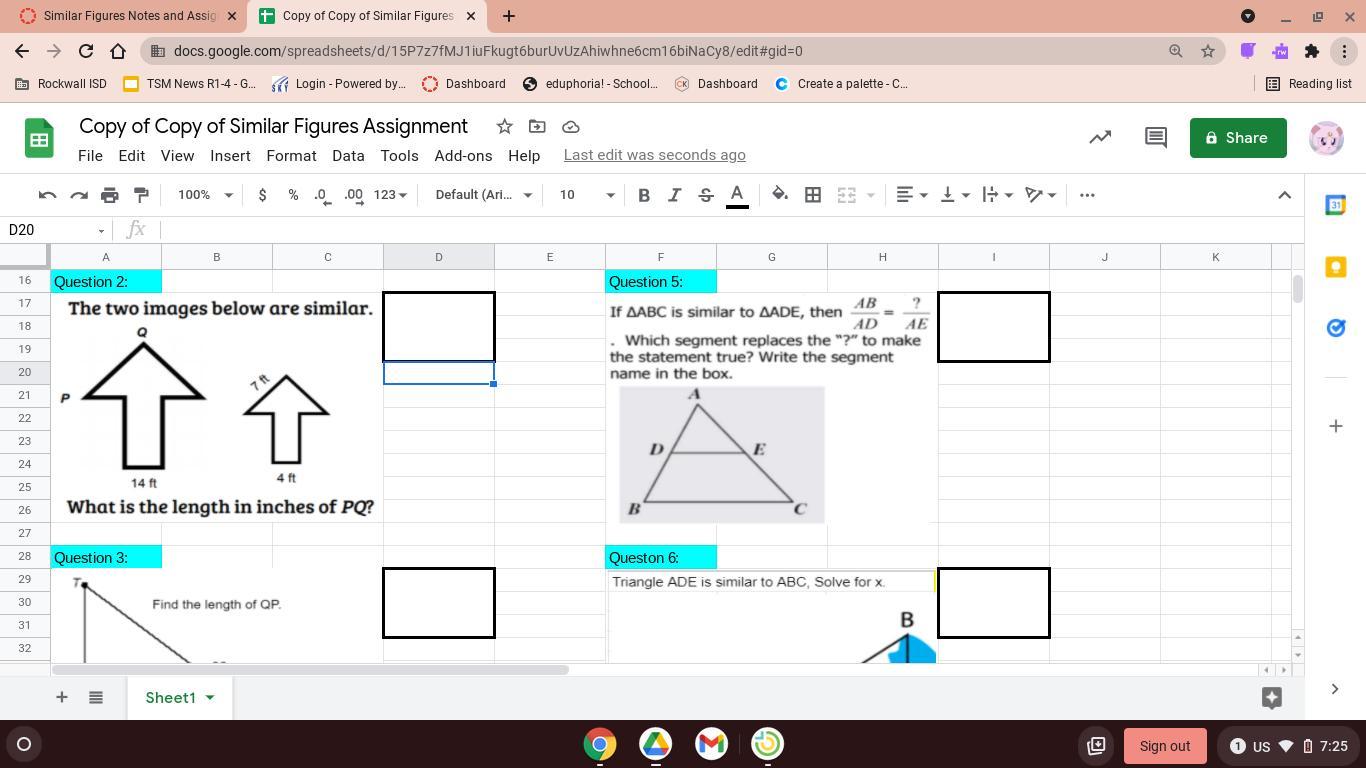Open vertical align dropdown
The height and width of the screenshot is (768, 1366).
pos(955,195)
